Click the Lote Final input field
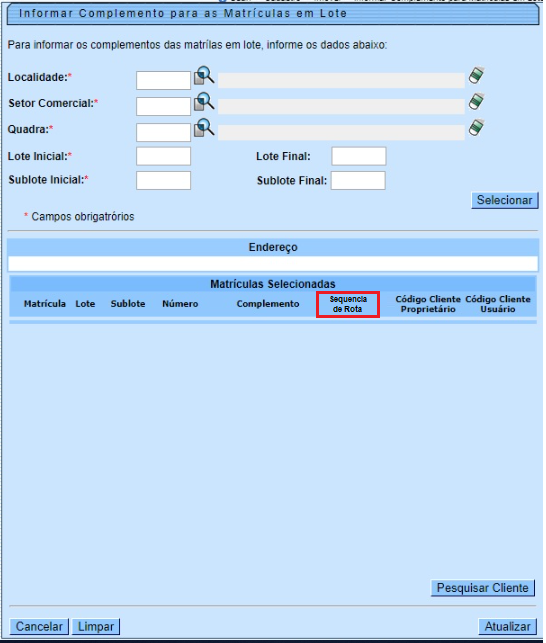Viewport: 546px width, 643px height. (359, 156)
